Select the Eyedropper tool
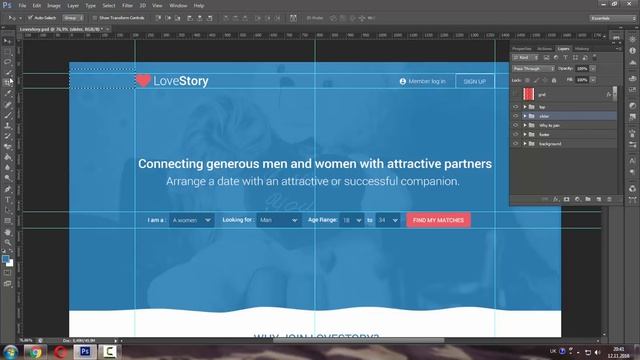This screenshot has width=640, height=360. [7, 93]
